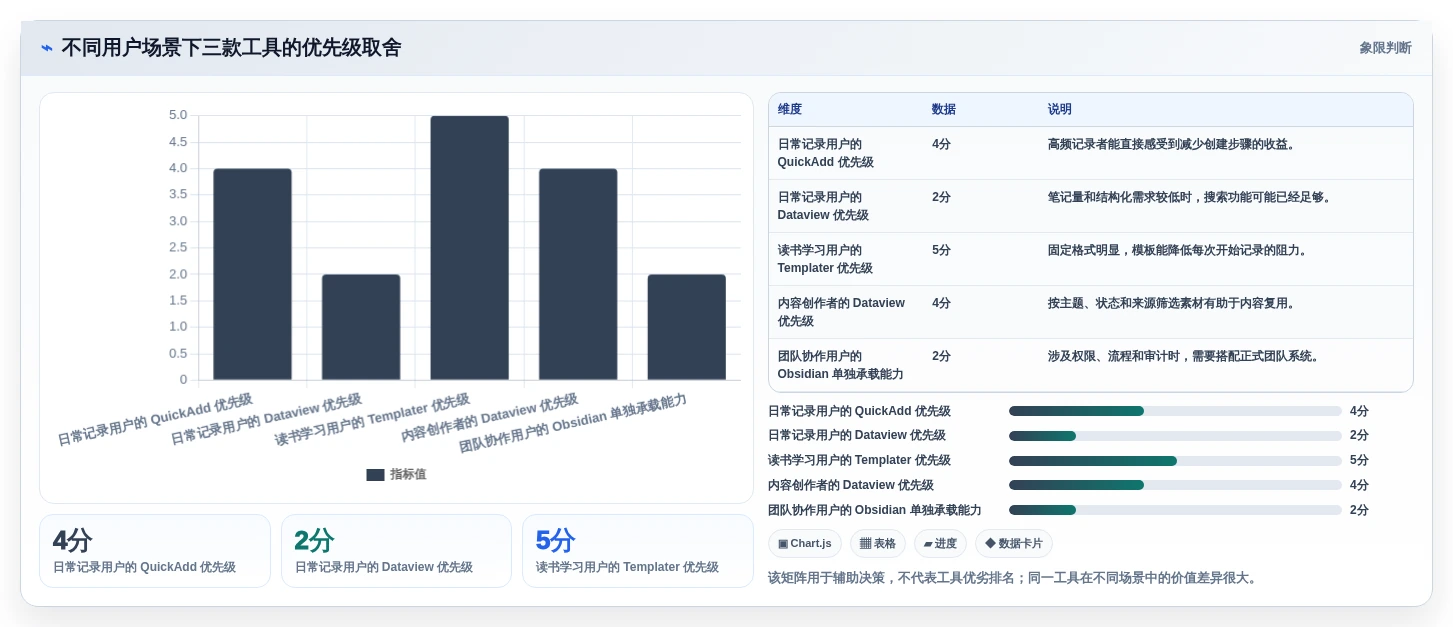The width and height of the screenshot is (1453, 627).
Task: Click the QuickAdd bar in the chart
Action: click(x=253, y=274)
